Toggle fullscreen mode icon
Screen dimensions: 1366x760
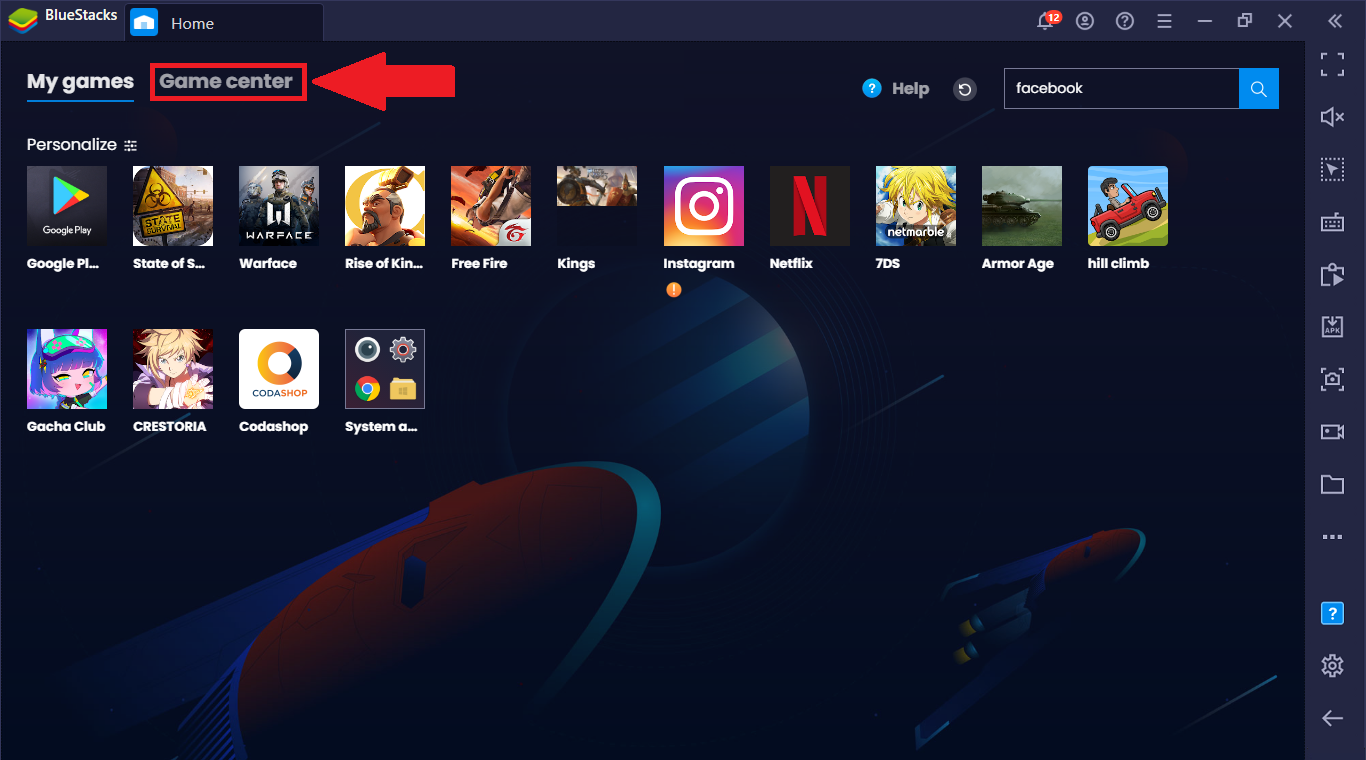[1332, 65]
